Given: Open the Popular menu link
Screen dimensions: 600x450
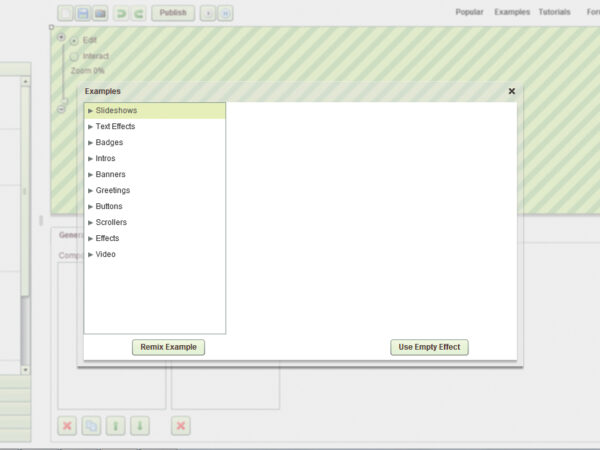Looking at the screenshot, I should [x=469, y=13].
